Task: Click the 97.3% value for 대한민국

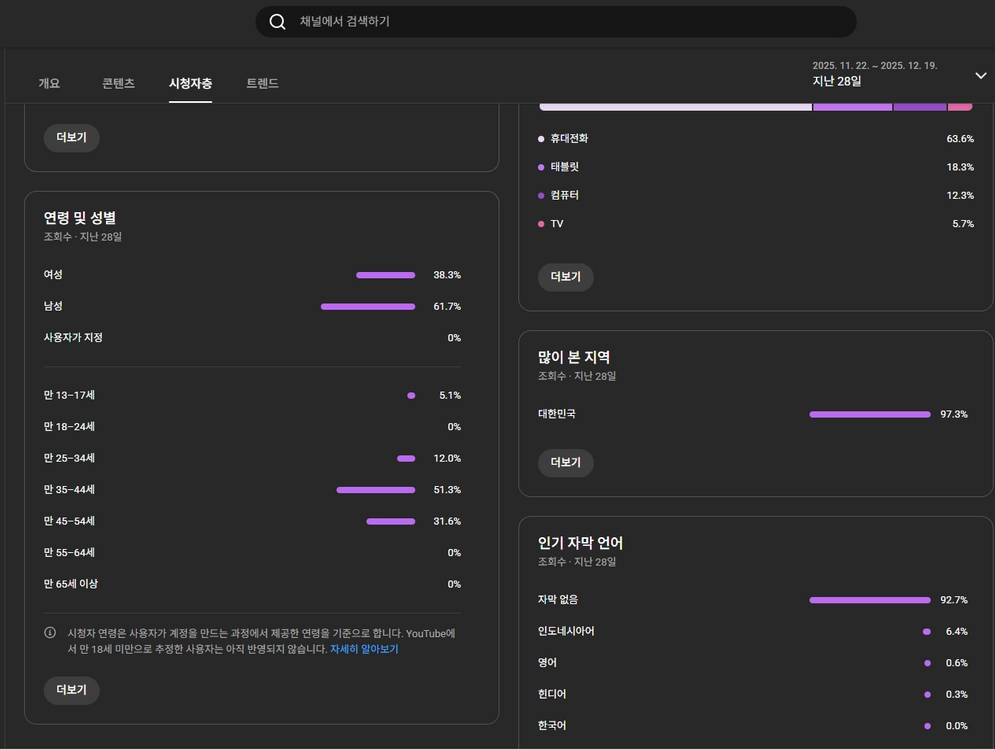Action: click(954, 414)
